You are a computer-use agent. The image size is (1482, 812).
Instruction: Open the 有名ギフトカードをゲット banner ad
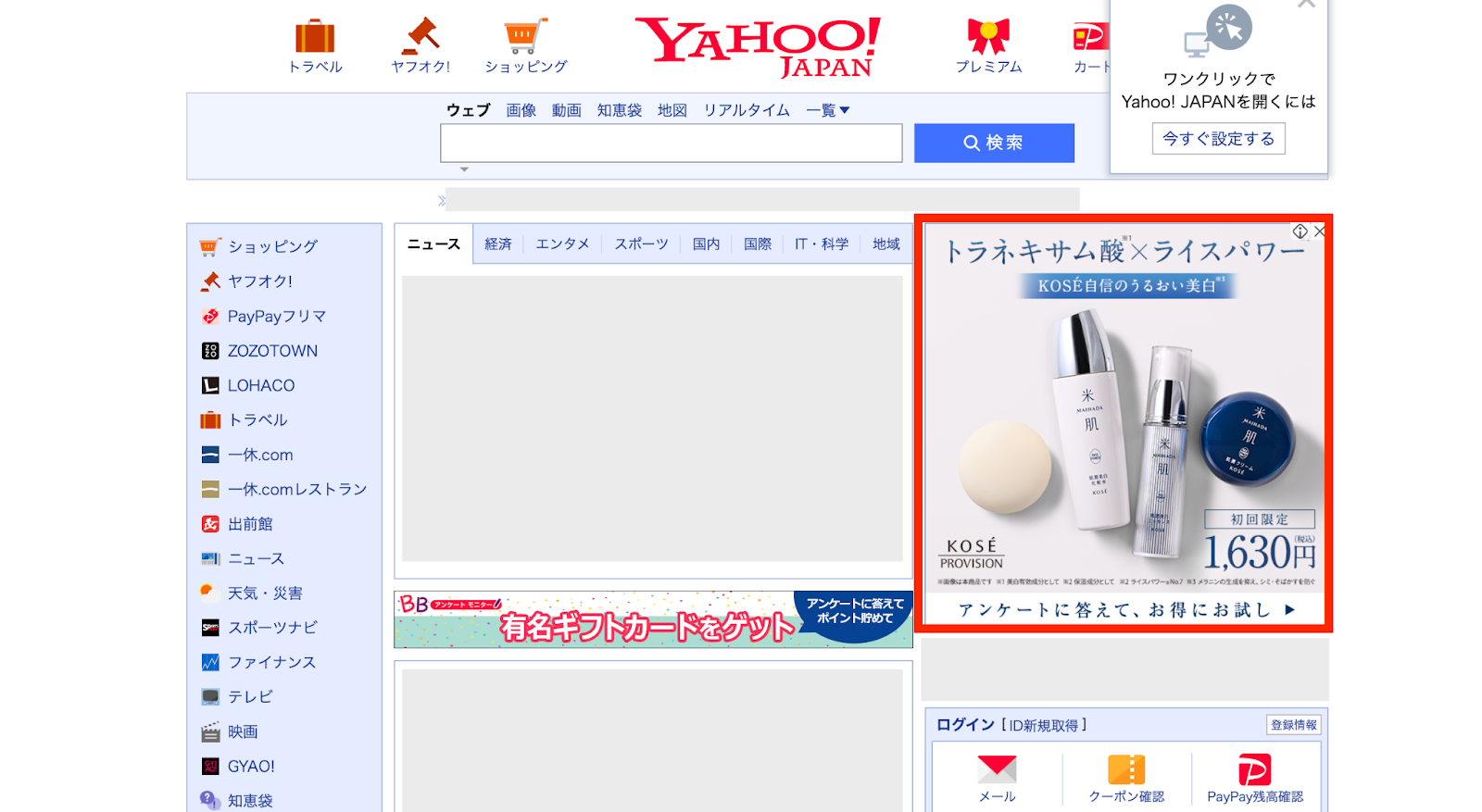click(653, 619)
